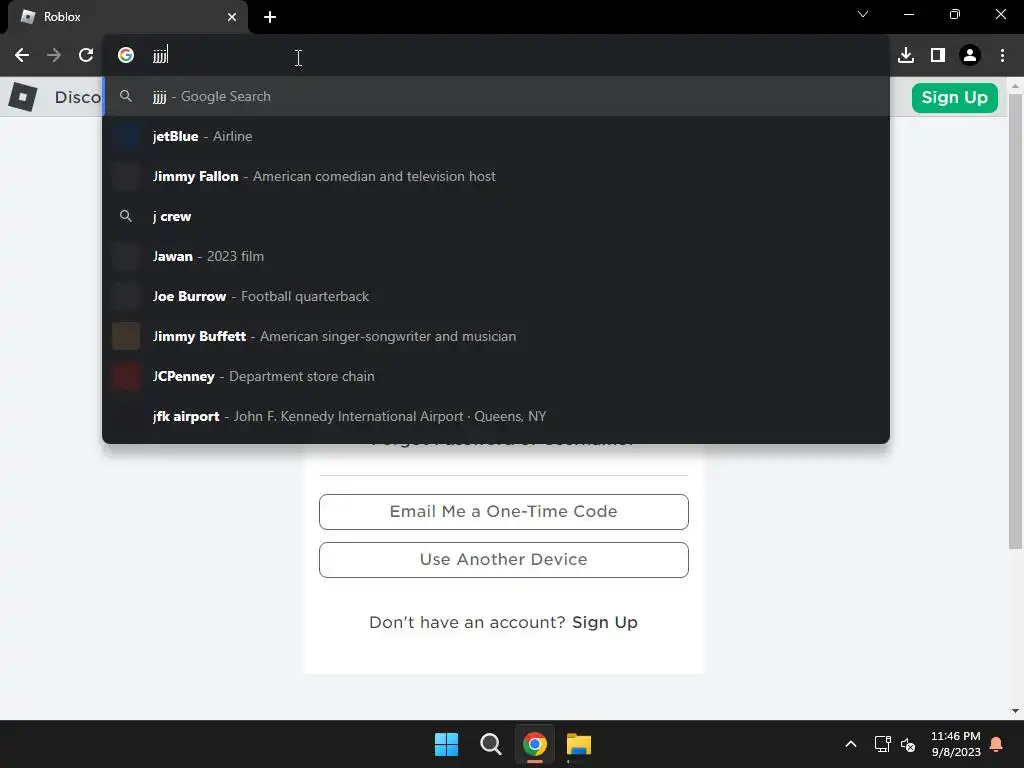Close the Roblox tab
The width and height of the screenshot is (1024, 768).
pyautogui.click(x=232, y=17)
